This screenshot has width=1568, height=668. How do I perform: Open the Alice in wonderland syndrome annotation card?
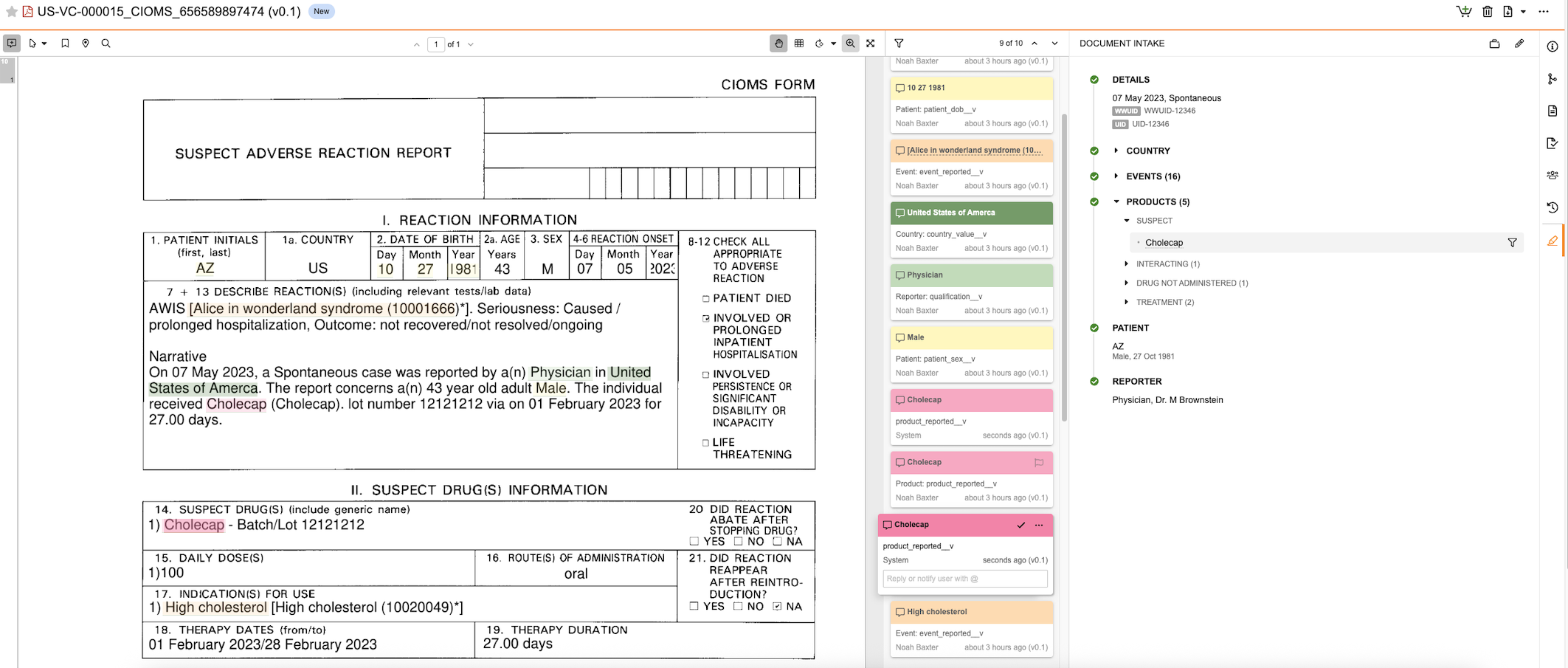point(971,168)
